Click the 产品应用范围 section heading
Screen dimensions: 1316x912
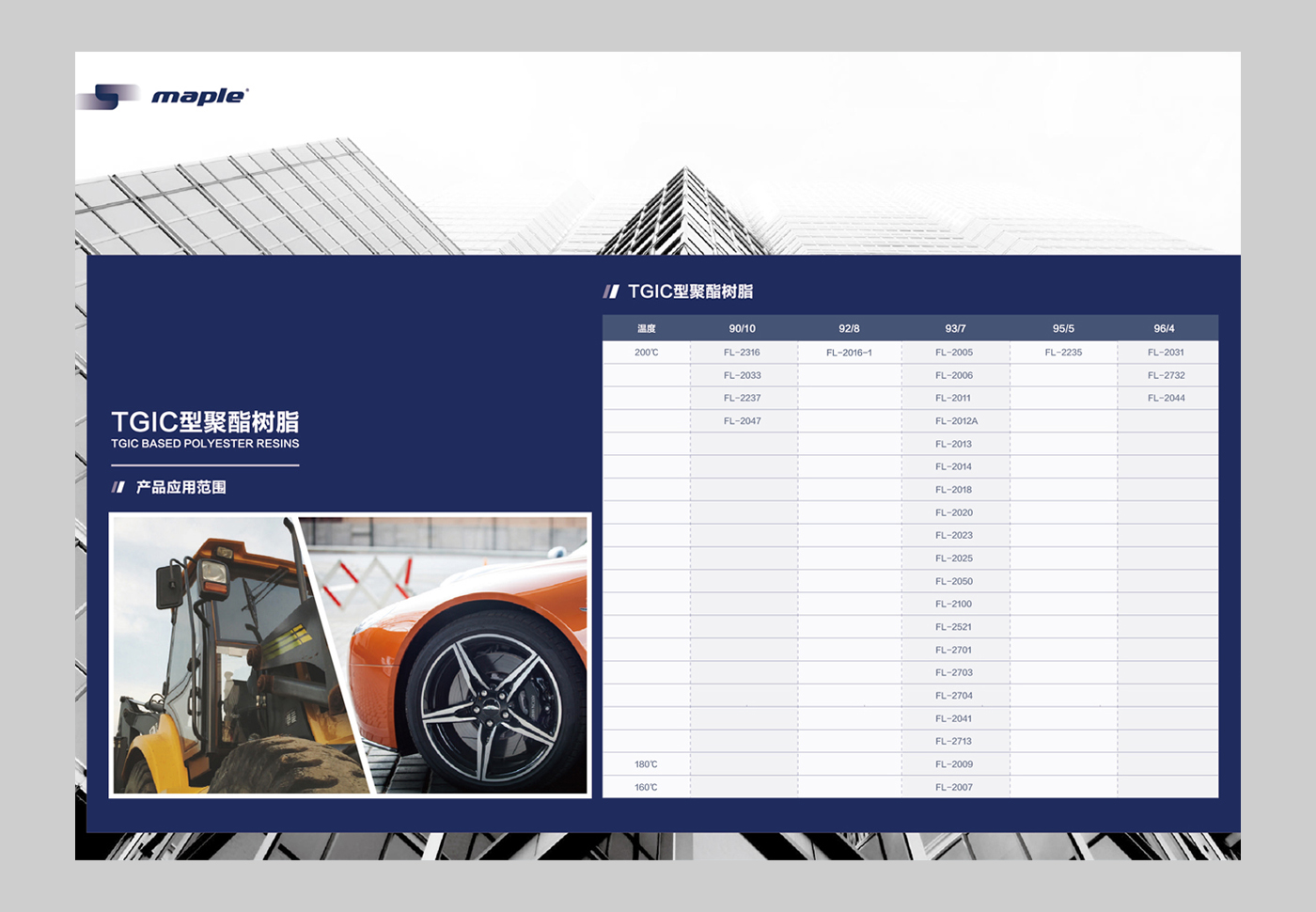[x=180, y=487]
